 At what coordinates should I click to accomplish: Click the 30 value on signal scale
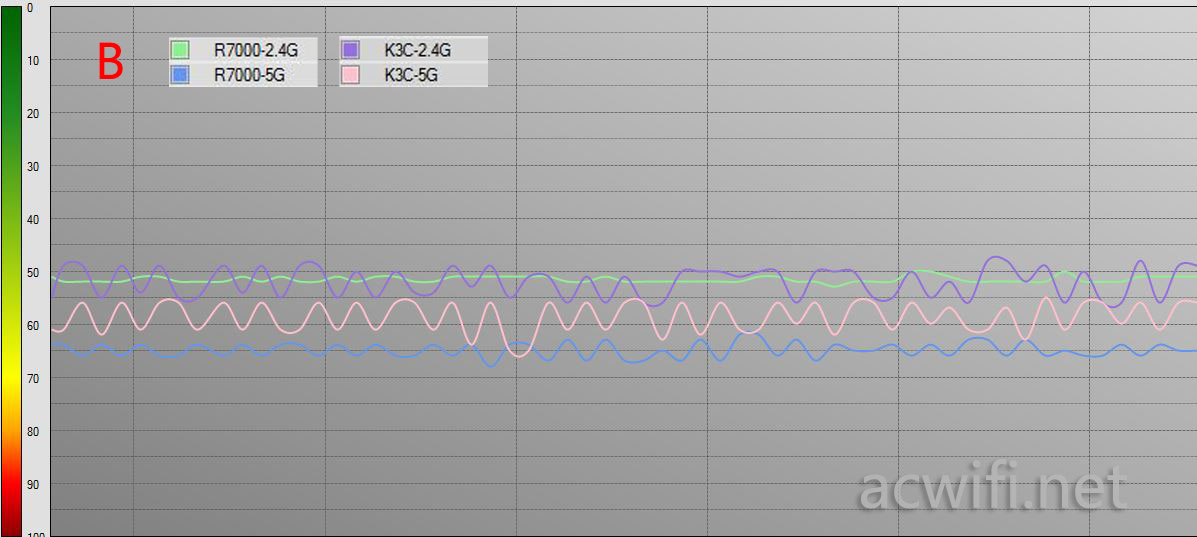33,167
